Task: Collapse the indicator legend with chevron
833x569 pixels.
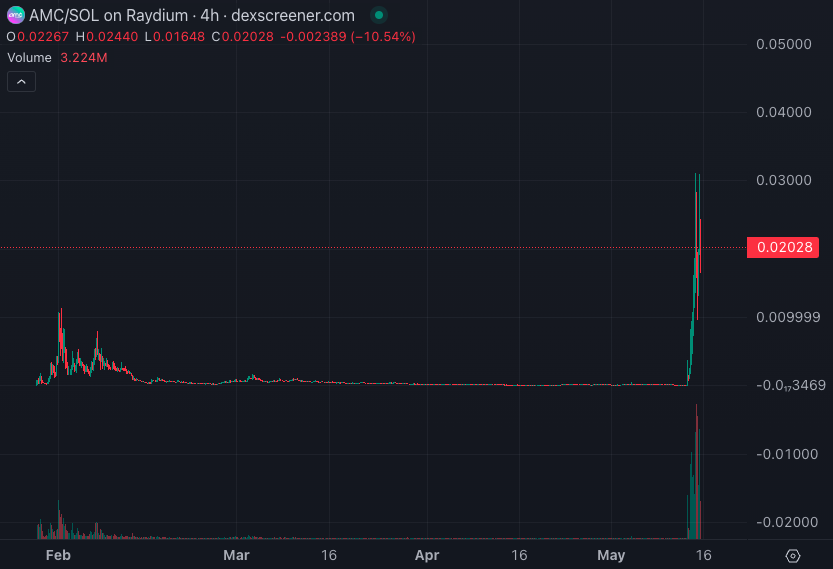Action: click(21, 82)
